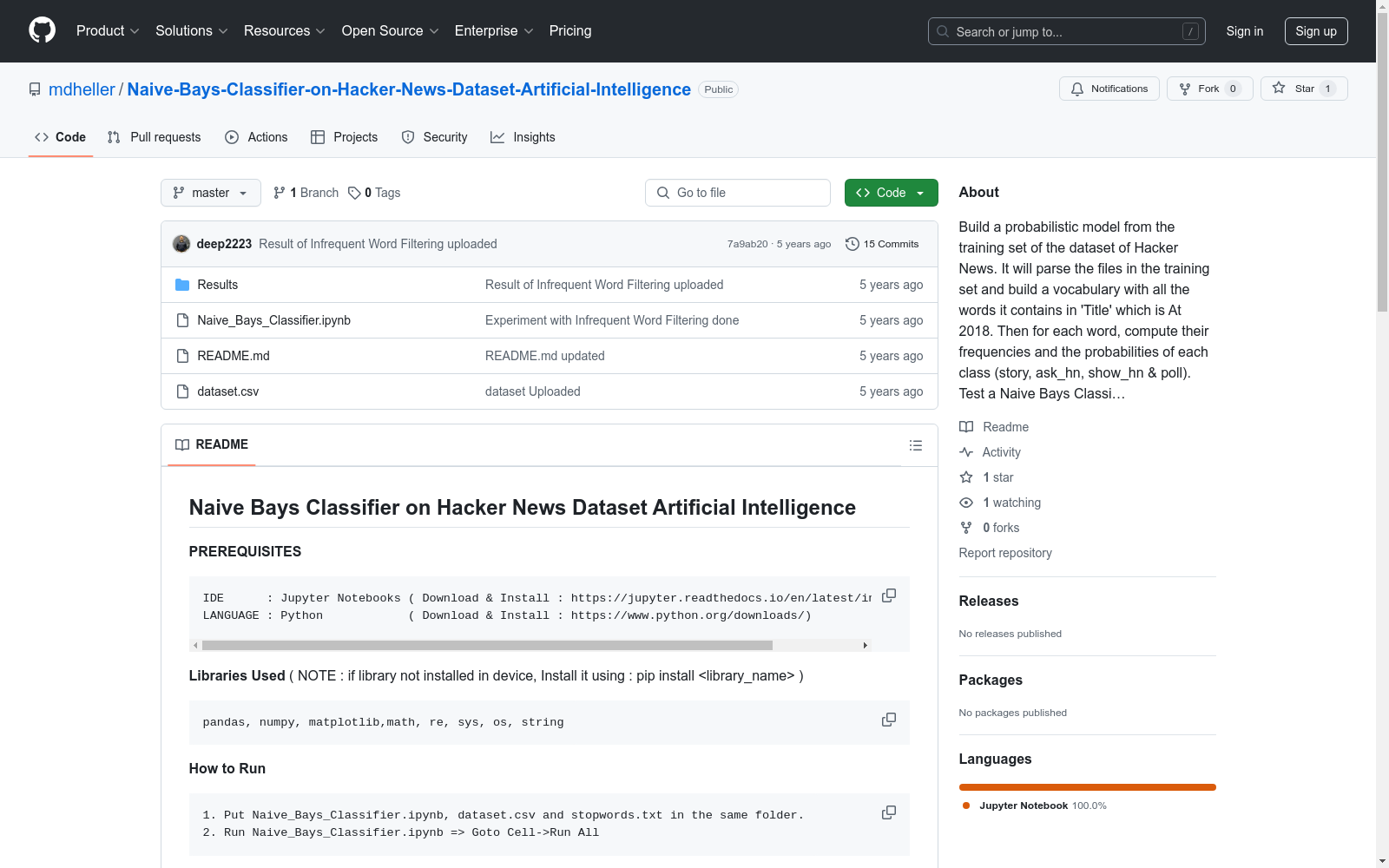The width and height of the screenshot is (1389, 868).
Task: Click the file icon for README.md
Action: click(x=182, y=356)
